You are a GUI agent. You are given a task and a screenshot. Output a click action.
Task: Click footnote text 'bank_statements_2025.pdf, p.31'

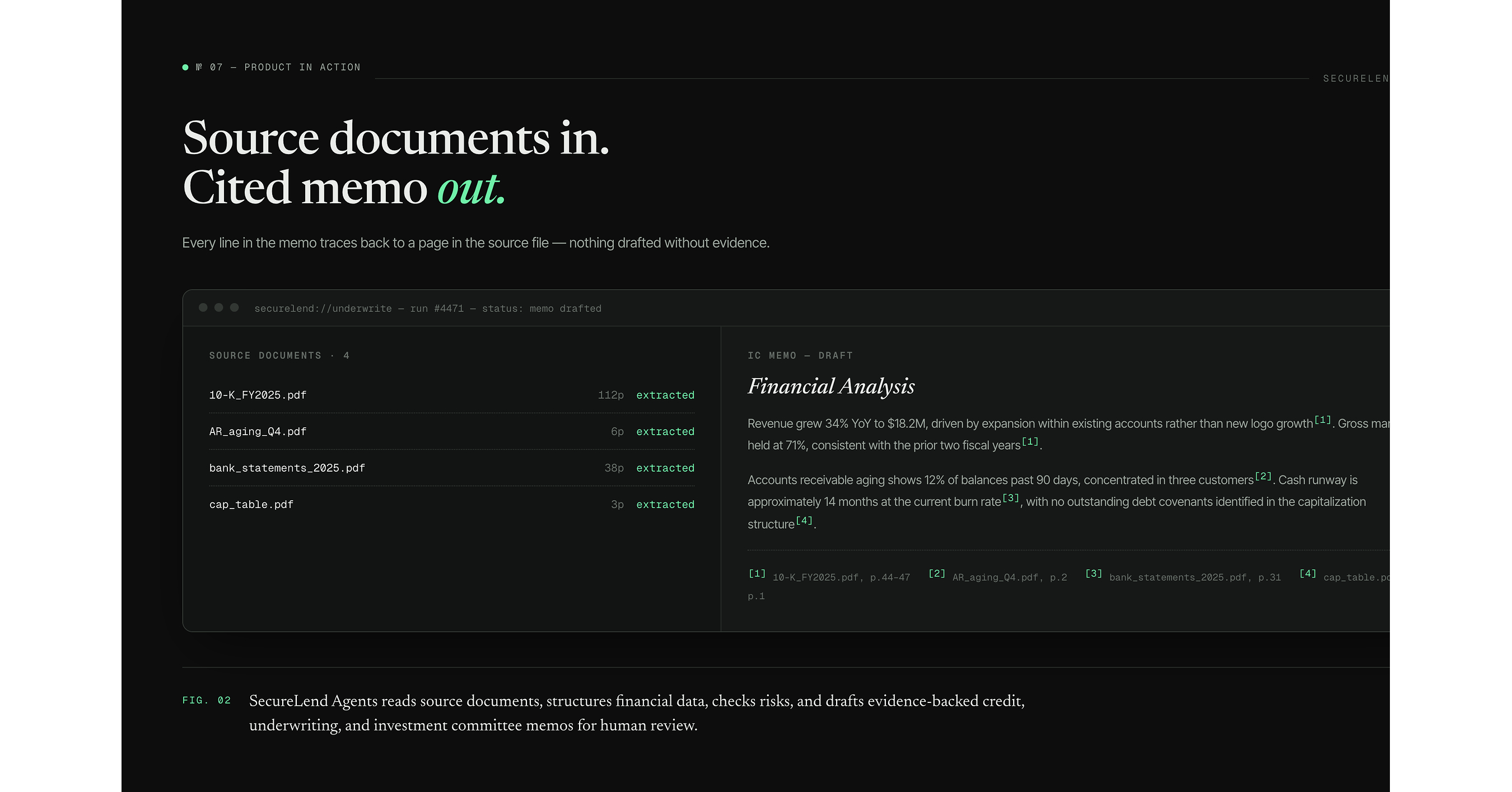1195,577
